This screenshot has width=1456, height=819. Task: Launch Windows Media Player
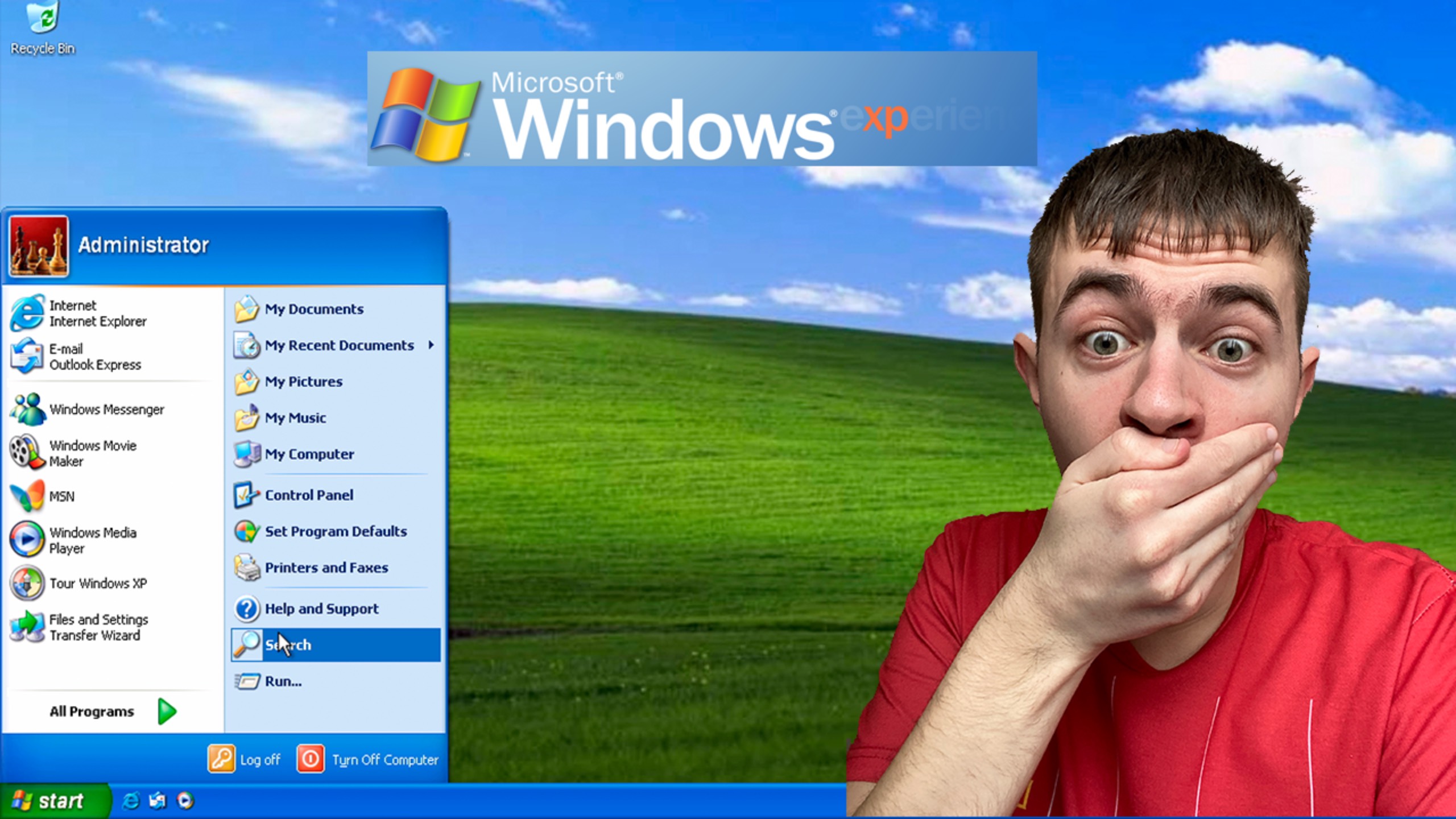93,540
